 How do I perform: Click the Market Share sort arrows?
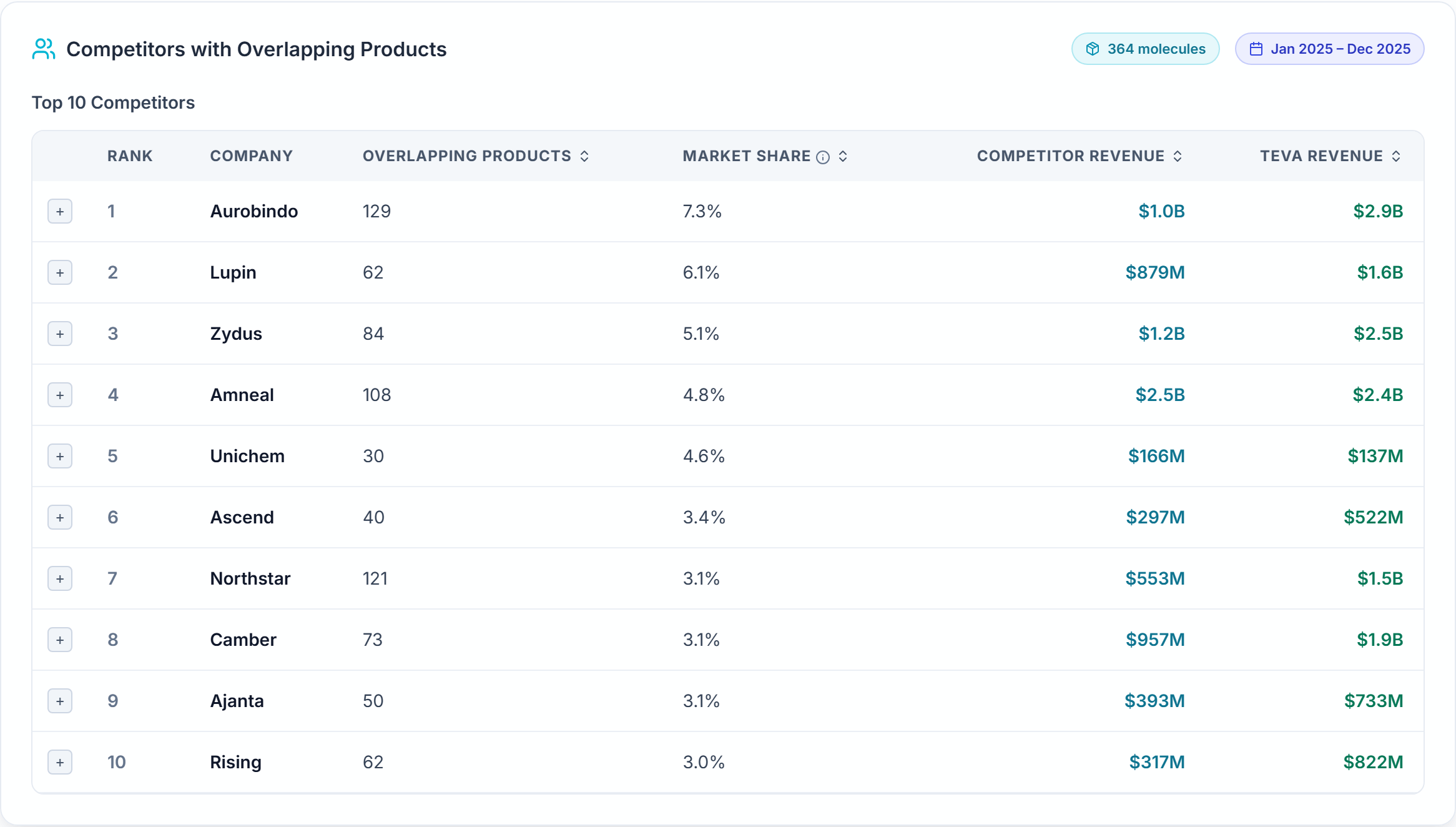843,156
